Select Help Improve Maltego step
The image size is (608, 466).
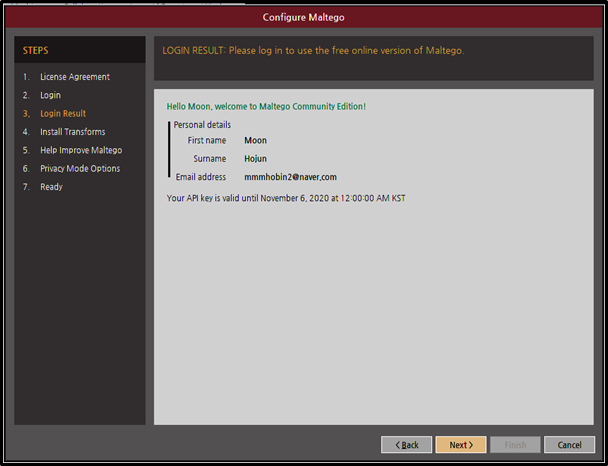(81, 150)
